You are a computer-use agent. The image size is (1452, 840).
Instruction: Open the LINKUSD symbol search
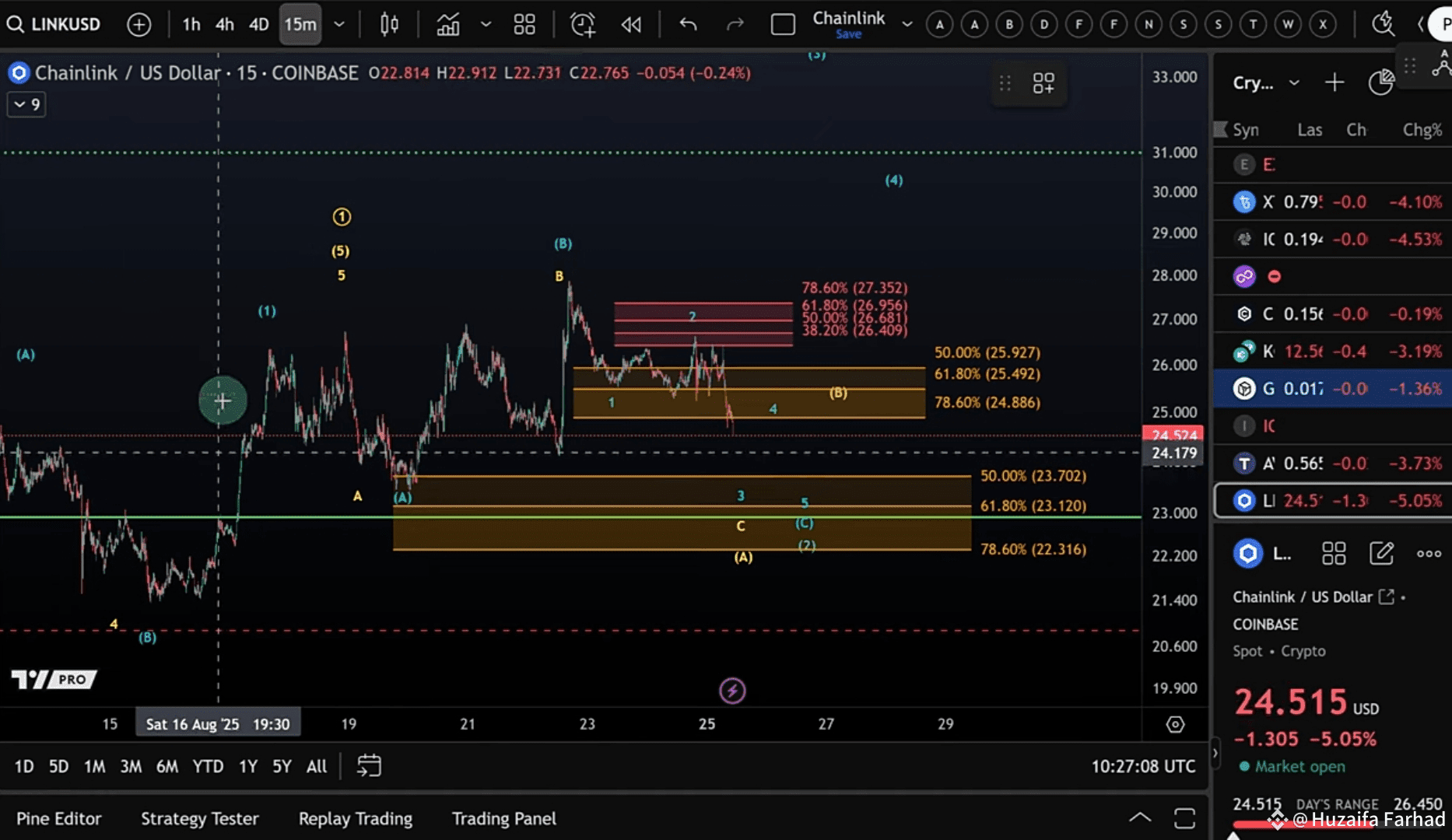coord(54,24)
